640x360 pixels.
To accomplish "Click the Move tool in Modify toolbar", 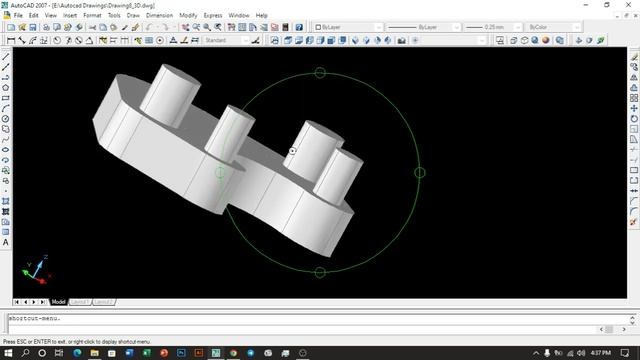I will (x=634, y=109).
